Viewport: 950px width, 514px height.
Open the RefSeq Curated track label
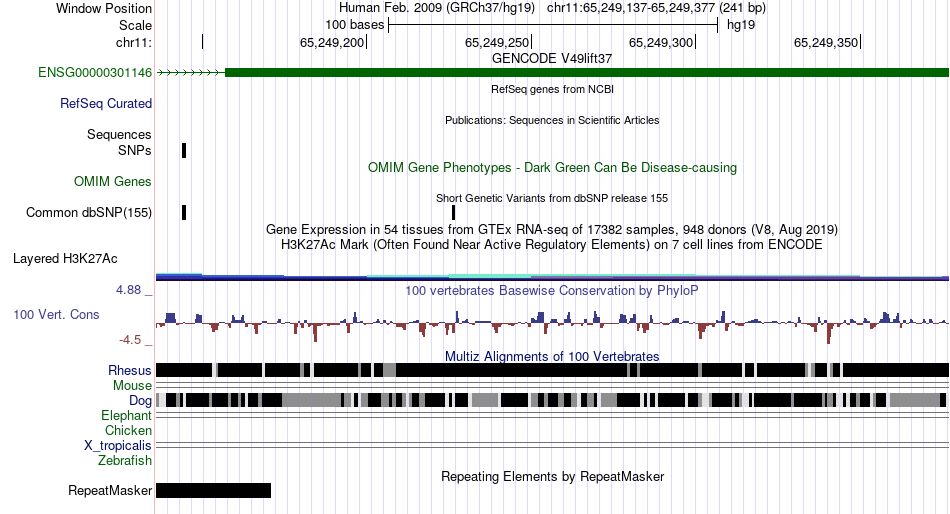coord(105,104)
